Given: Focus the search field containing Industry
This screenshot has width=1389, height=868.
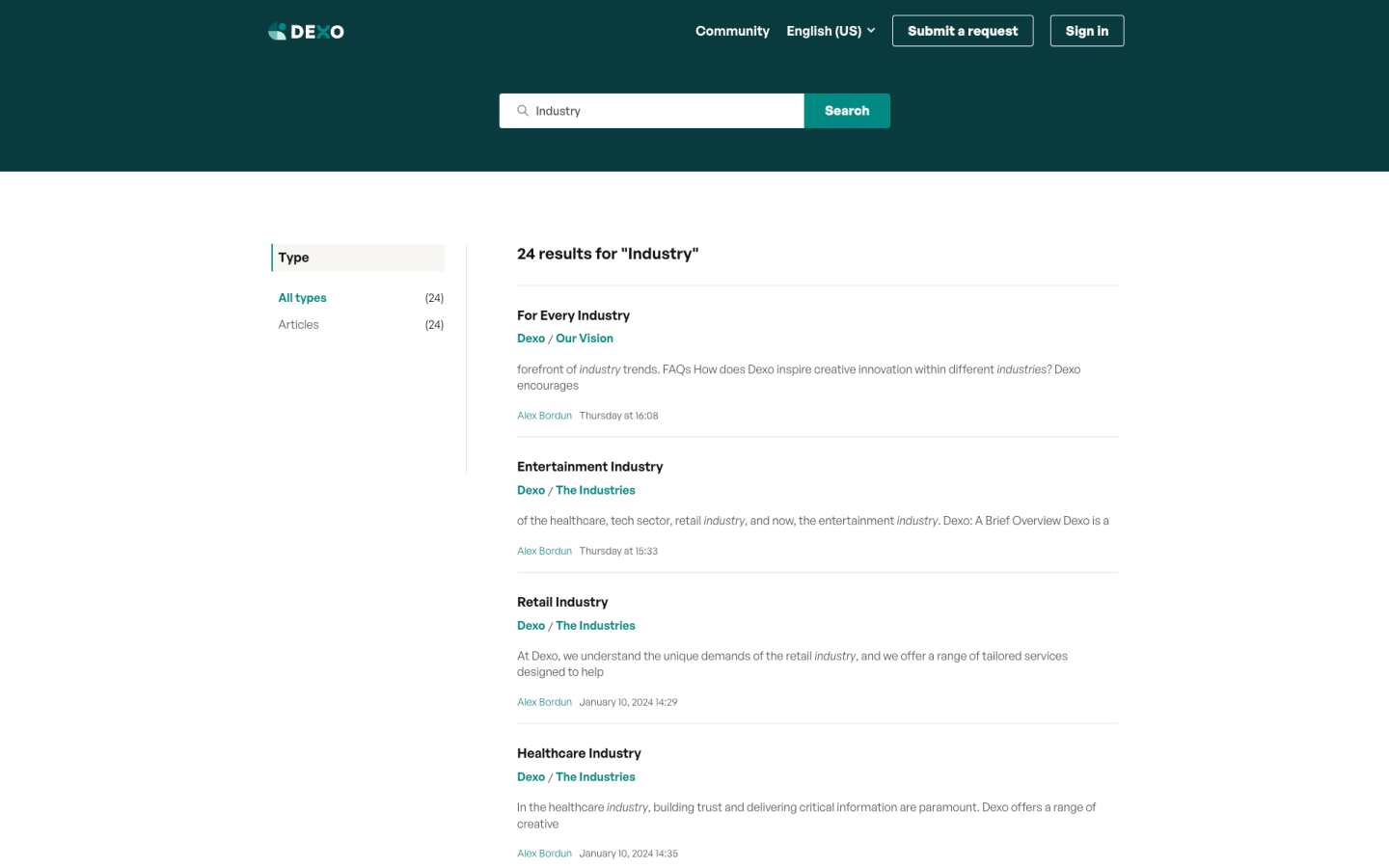Looking at the screenshot, I should 664,111.
